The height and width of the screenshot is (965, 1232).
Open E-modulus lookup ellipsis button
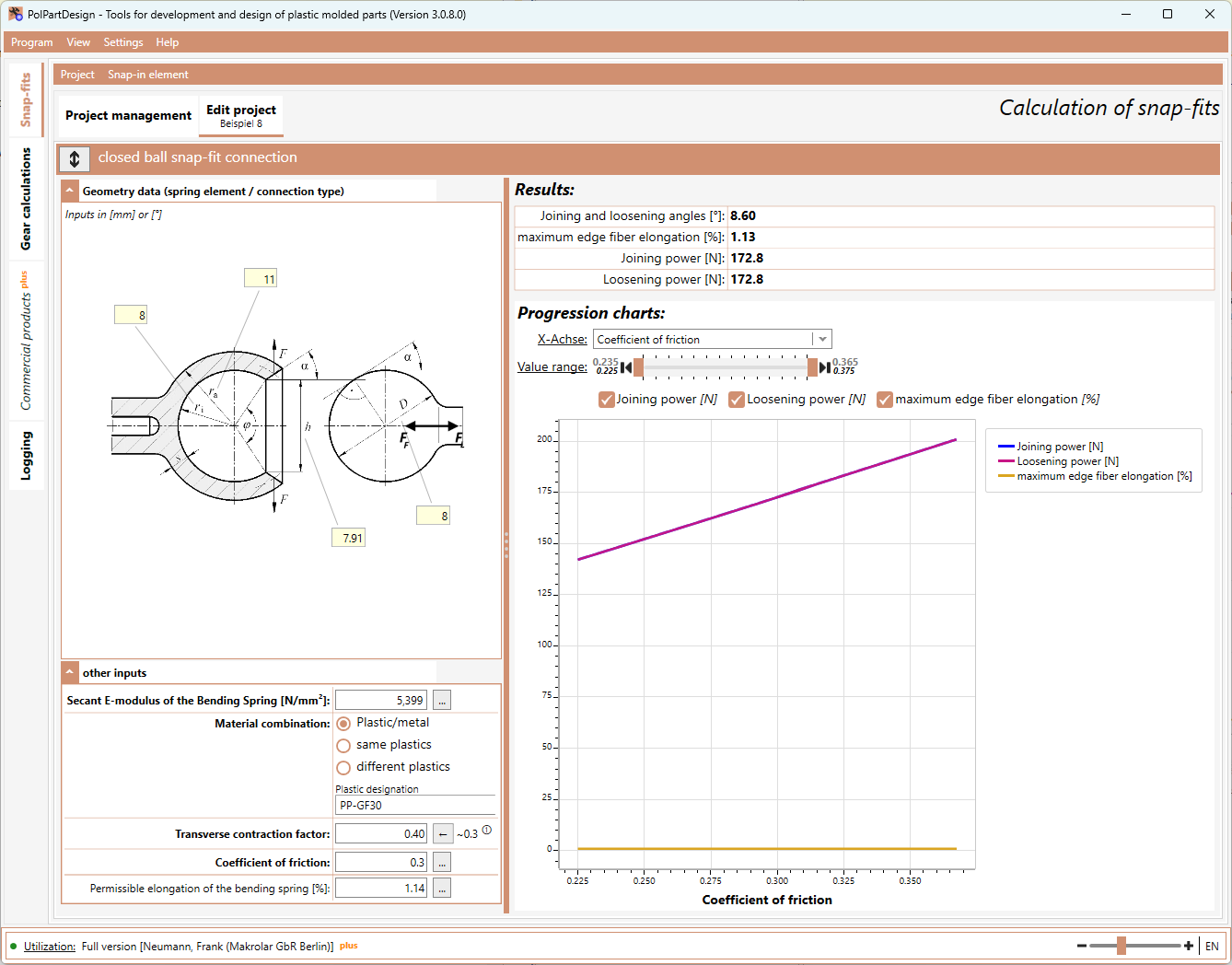[442, 701]
